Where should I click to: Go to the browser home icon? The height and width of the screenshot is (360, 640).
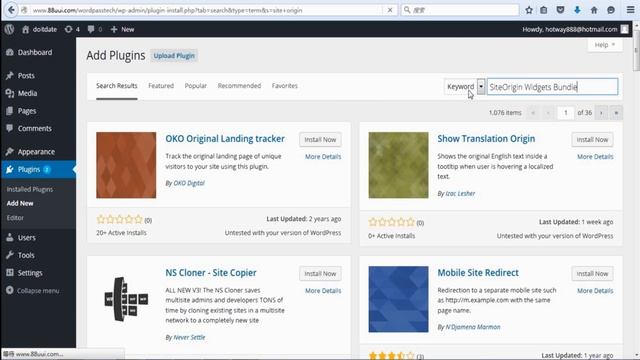click(x=594, y=10)
